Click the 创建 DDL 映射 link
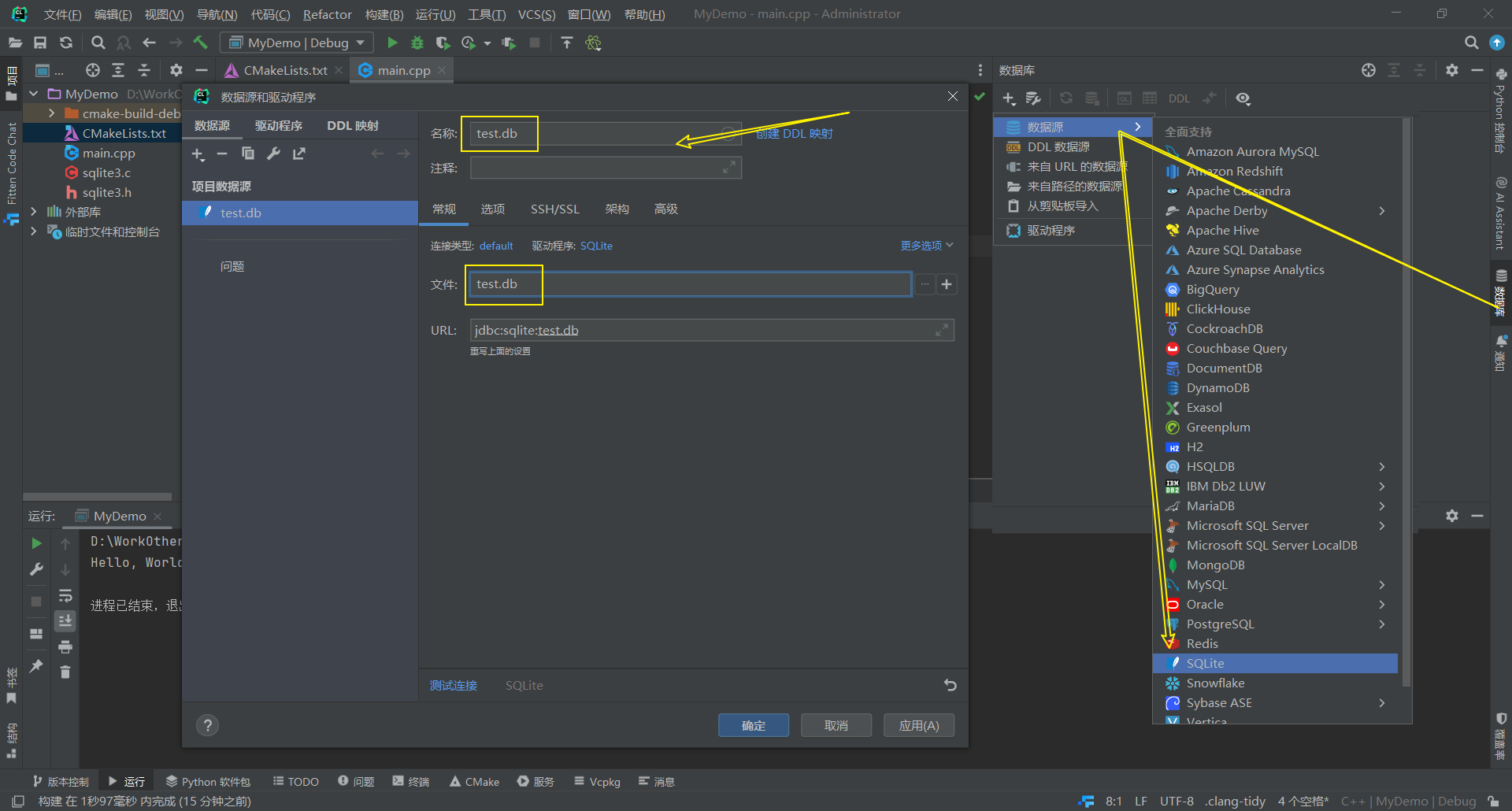The width and height of the screenshot is (1512, 811). (x=795, y=133)
